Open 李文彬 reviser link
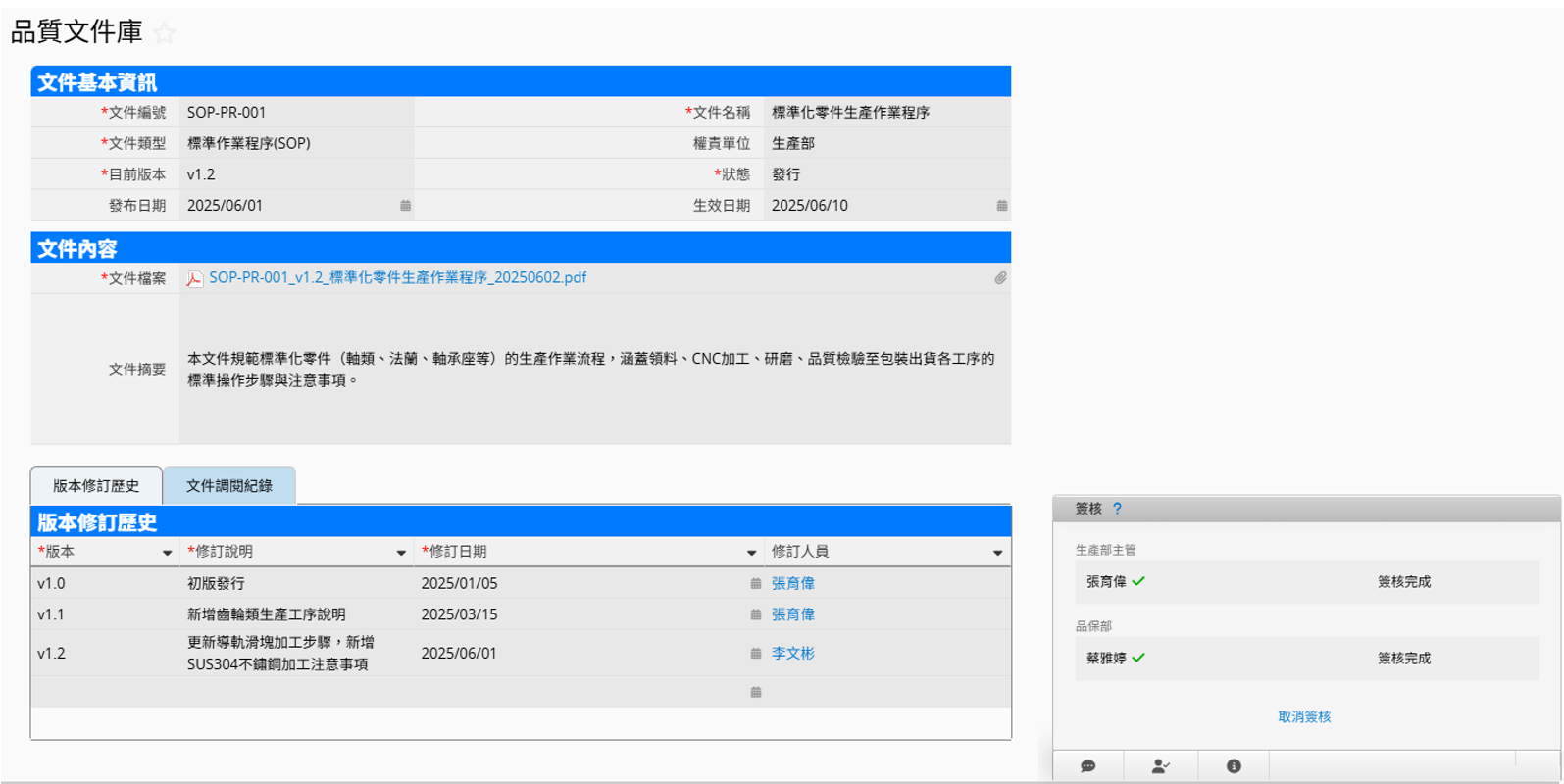 (792, 653)
